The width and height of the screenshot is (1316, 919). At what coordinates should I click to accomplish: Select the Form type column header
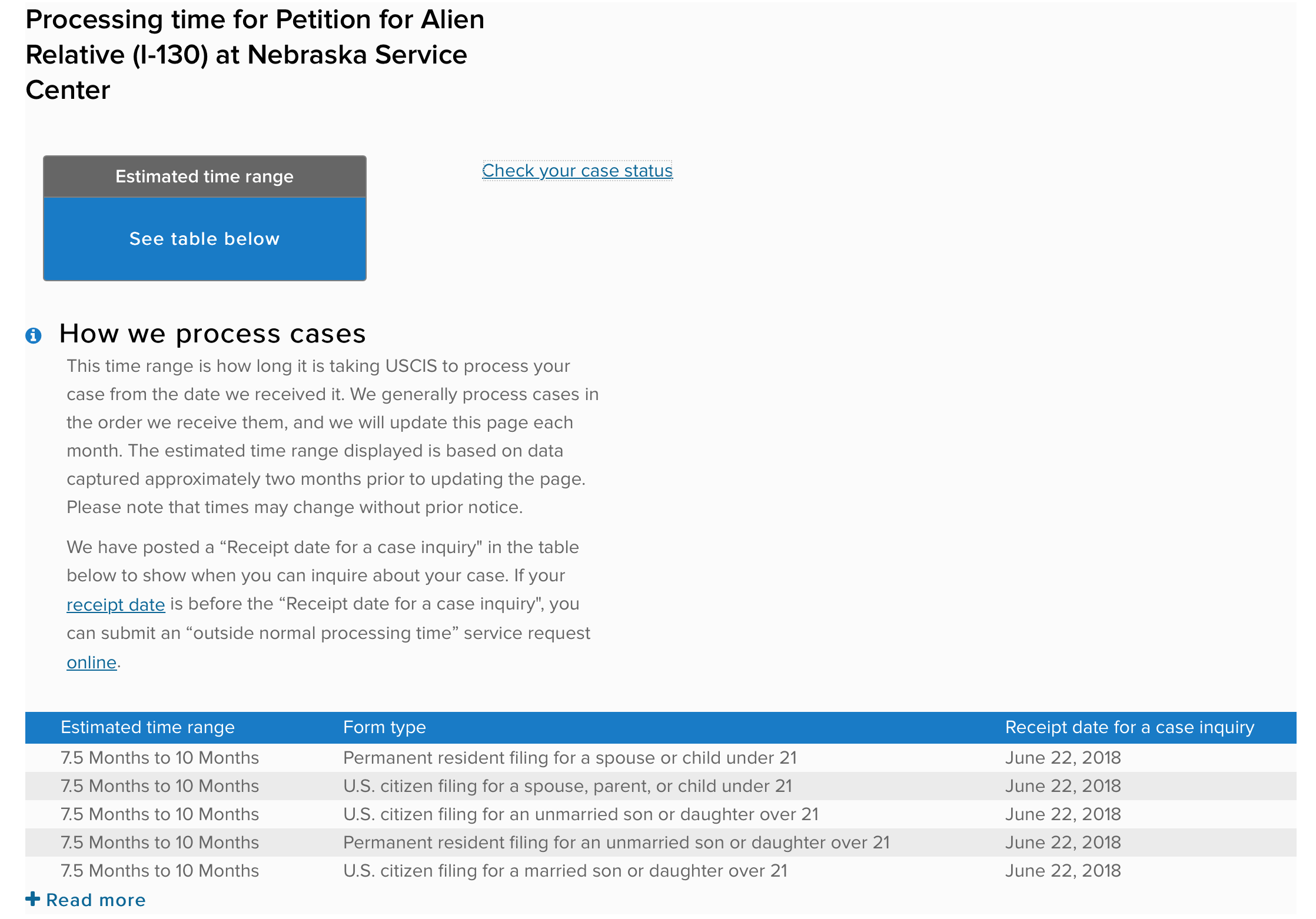384,727
